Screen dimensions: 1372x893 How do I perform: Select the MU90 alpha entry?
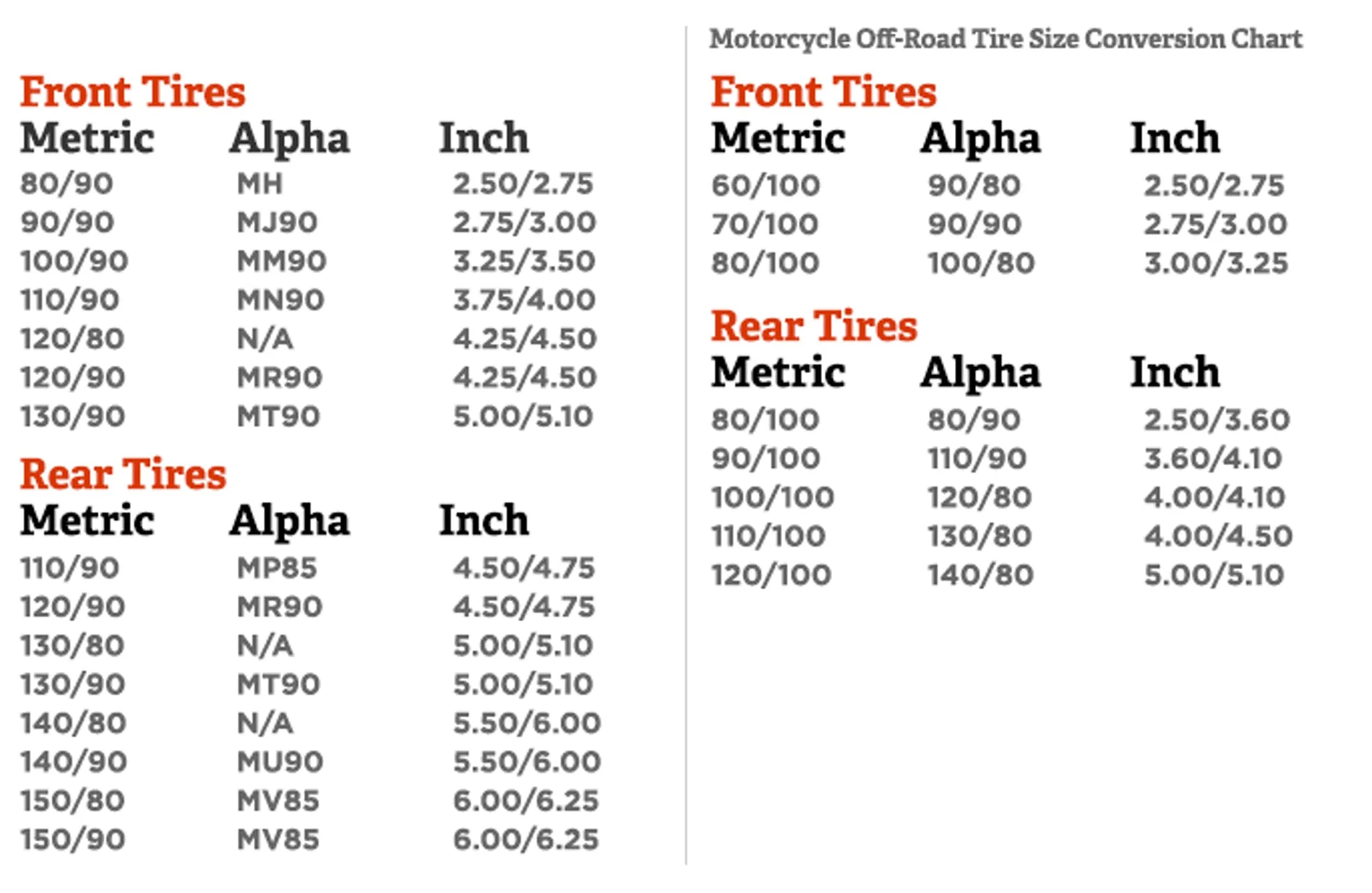[280, 762]
